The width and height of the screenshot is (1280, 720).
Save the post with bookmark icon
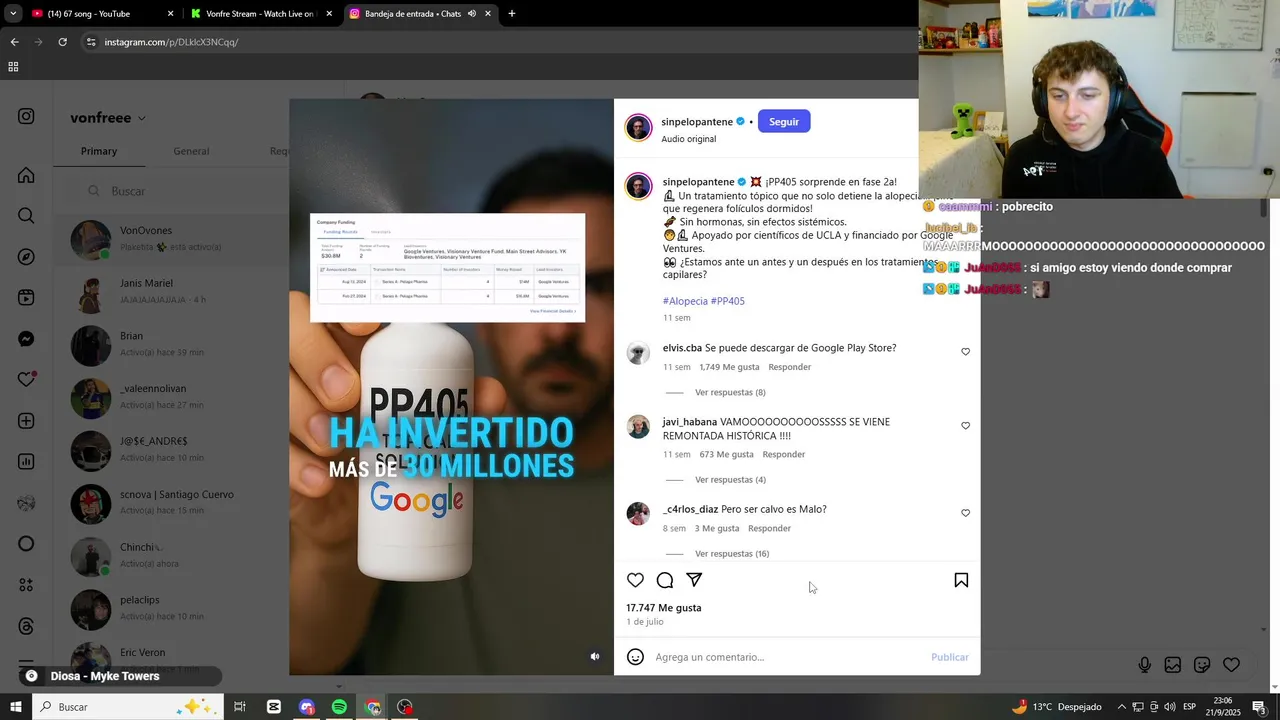(x=961, y=580)
